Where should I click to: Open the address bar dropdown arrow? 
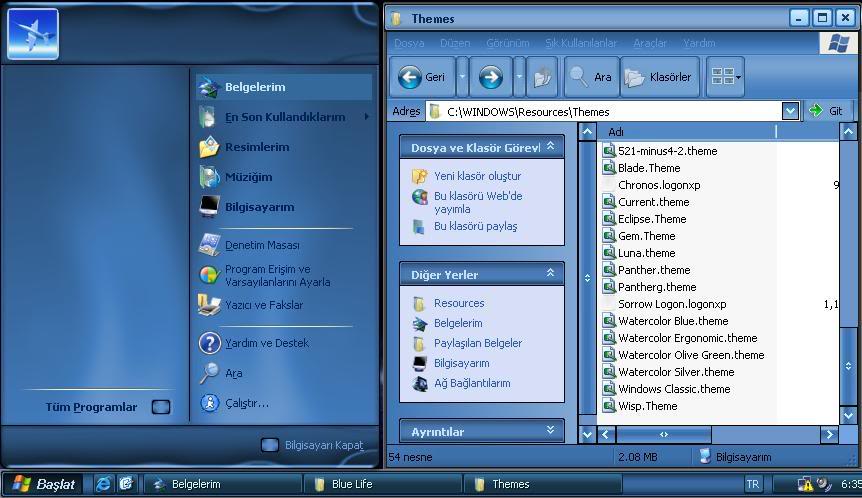pyautogui.click(x=790, y=112)
